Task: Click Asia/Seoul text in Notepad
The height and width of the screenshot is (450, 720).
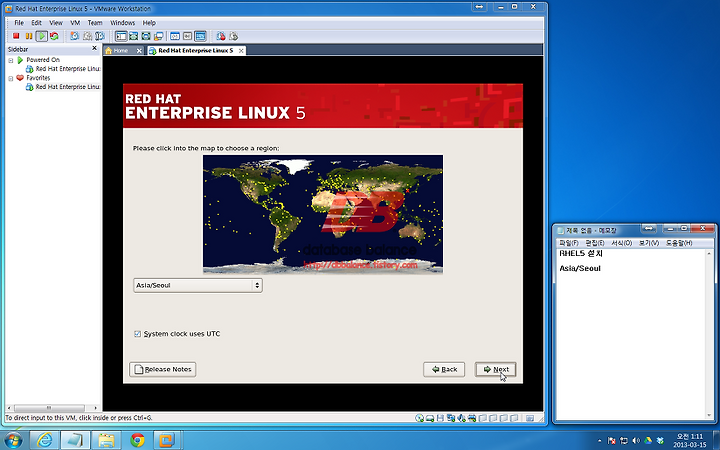Action: (x=580, y=268)
